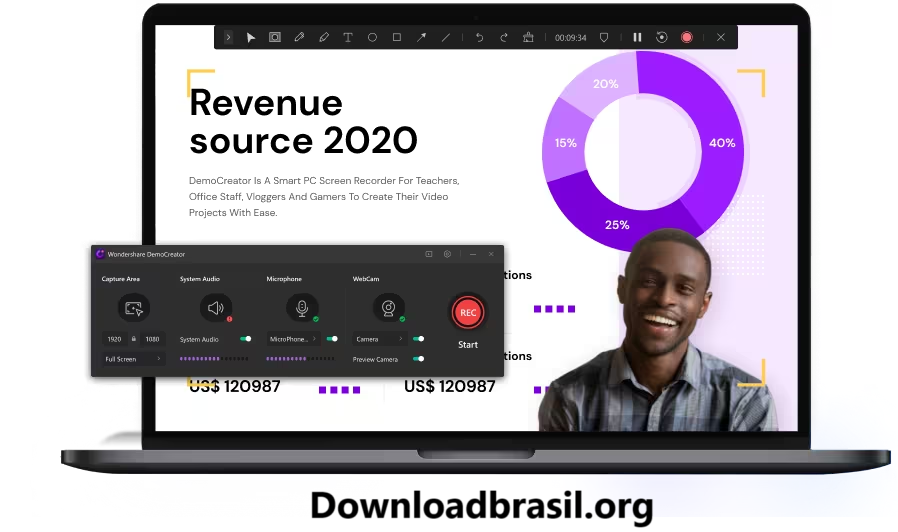Collapse the drawing toolbar with the chevron

point(228,37)
